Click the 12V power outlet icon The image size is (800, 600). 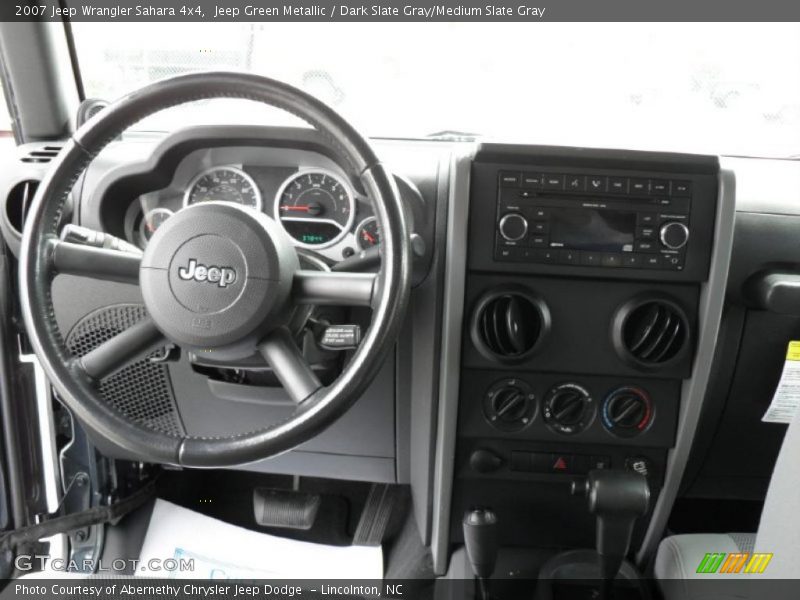(x=638, y=466)
